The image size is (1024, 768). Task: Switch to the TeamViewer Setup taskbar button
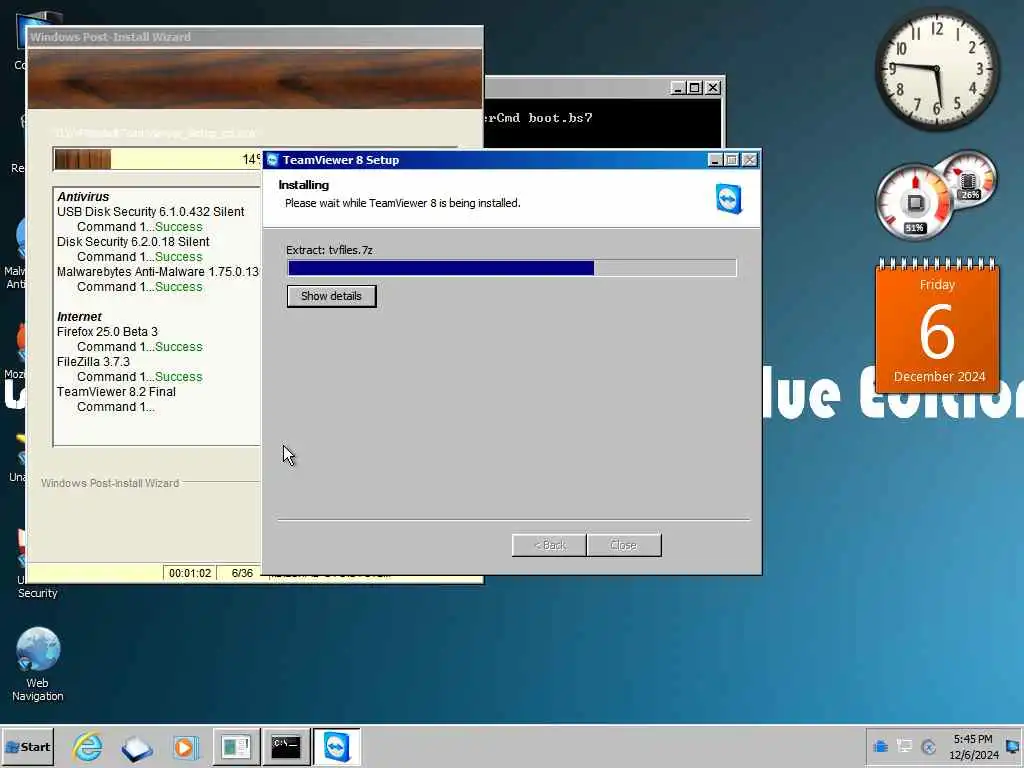click(x=336, y=747)
